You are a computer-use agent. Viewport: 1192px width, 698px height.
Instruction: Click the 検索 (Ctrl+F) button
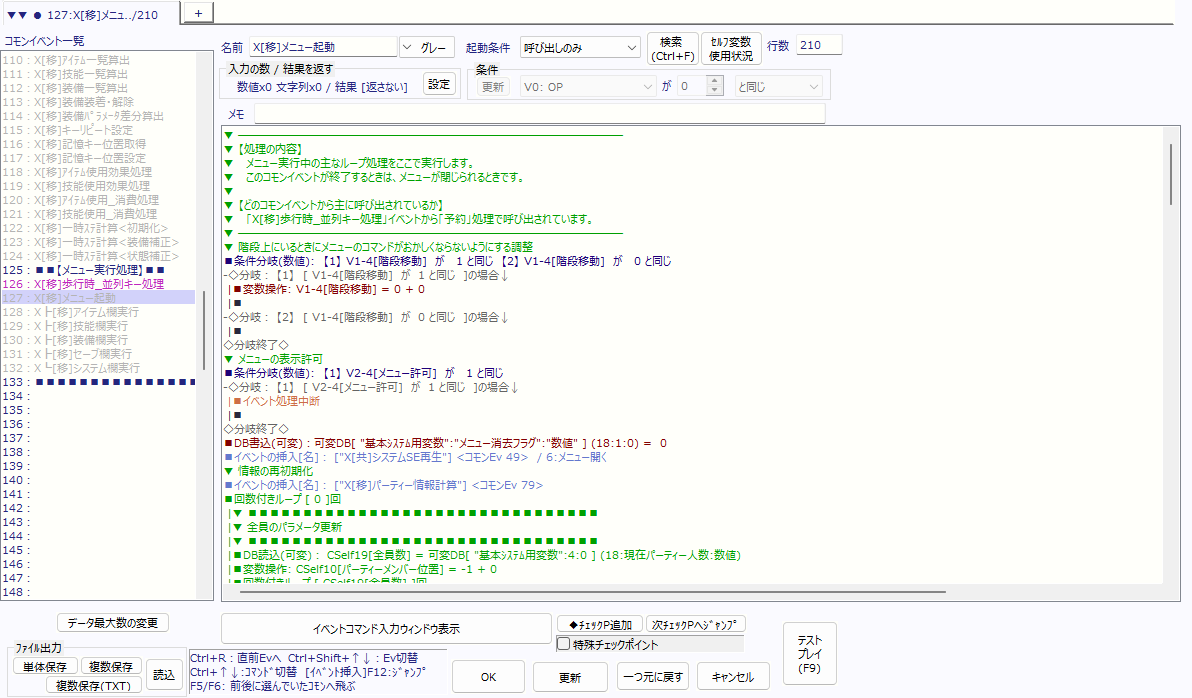click(672, 49)
